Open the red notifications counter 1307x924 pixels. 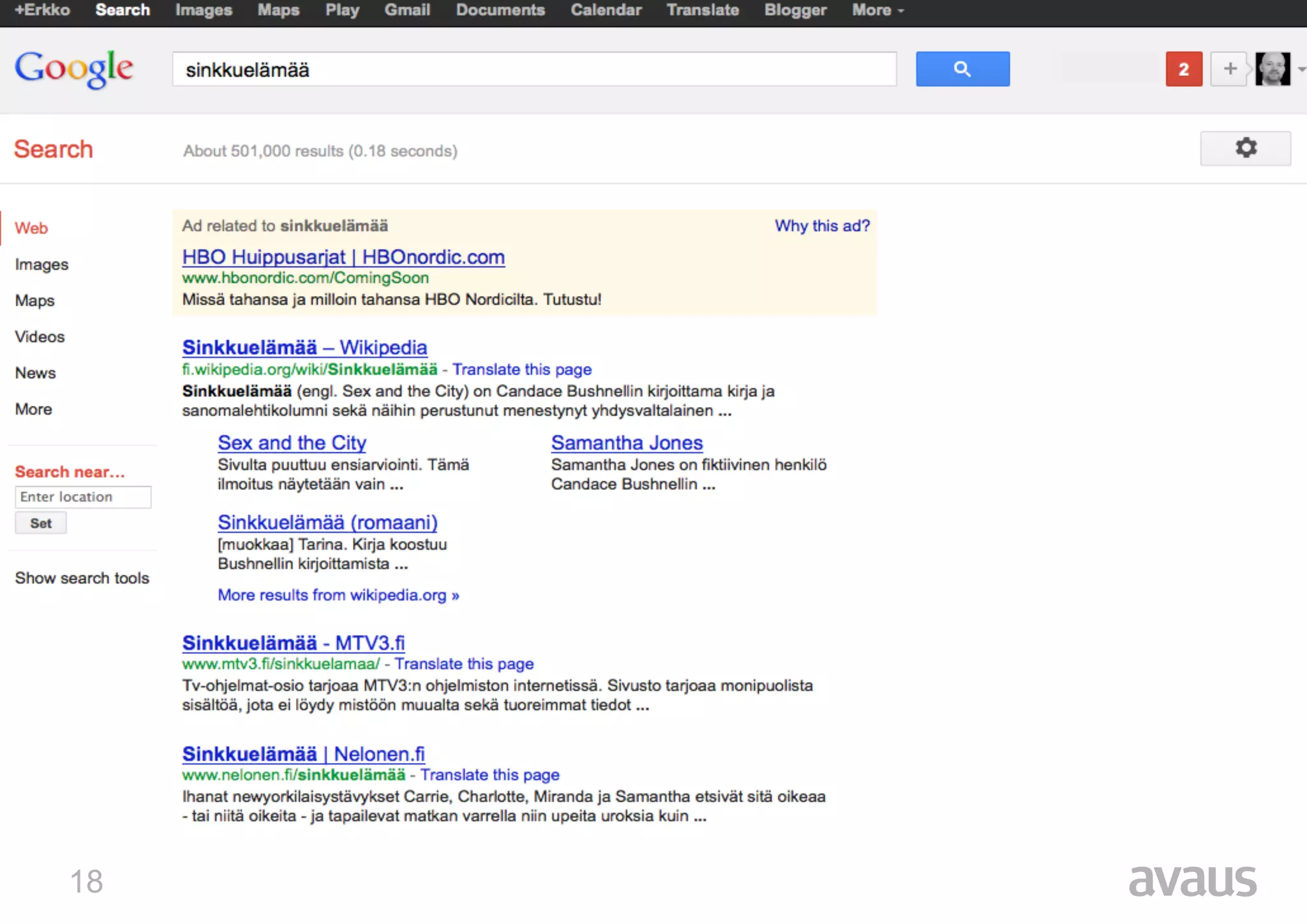1183,69
